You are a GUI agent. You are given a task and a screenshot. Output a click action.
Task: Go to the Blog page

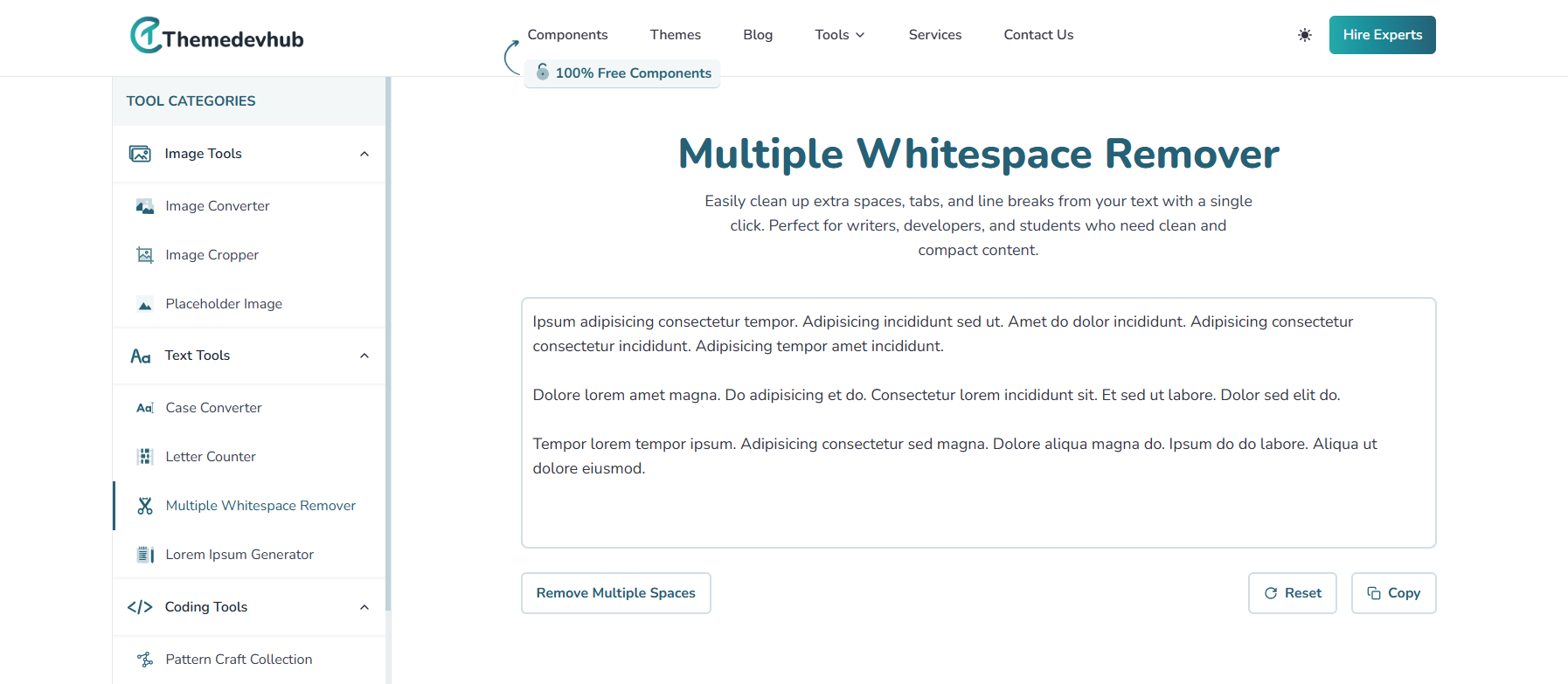pyautogui.click(x=758, y=35)
